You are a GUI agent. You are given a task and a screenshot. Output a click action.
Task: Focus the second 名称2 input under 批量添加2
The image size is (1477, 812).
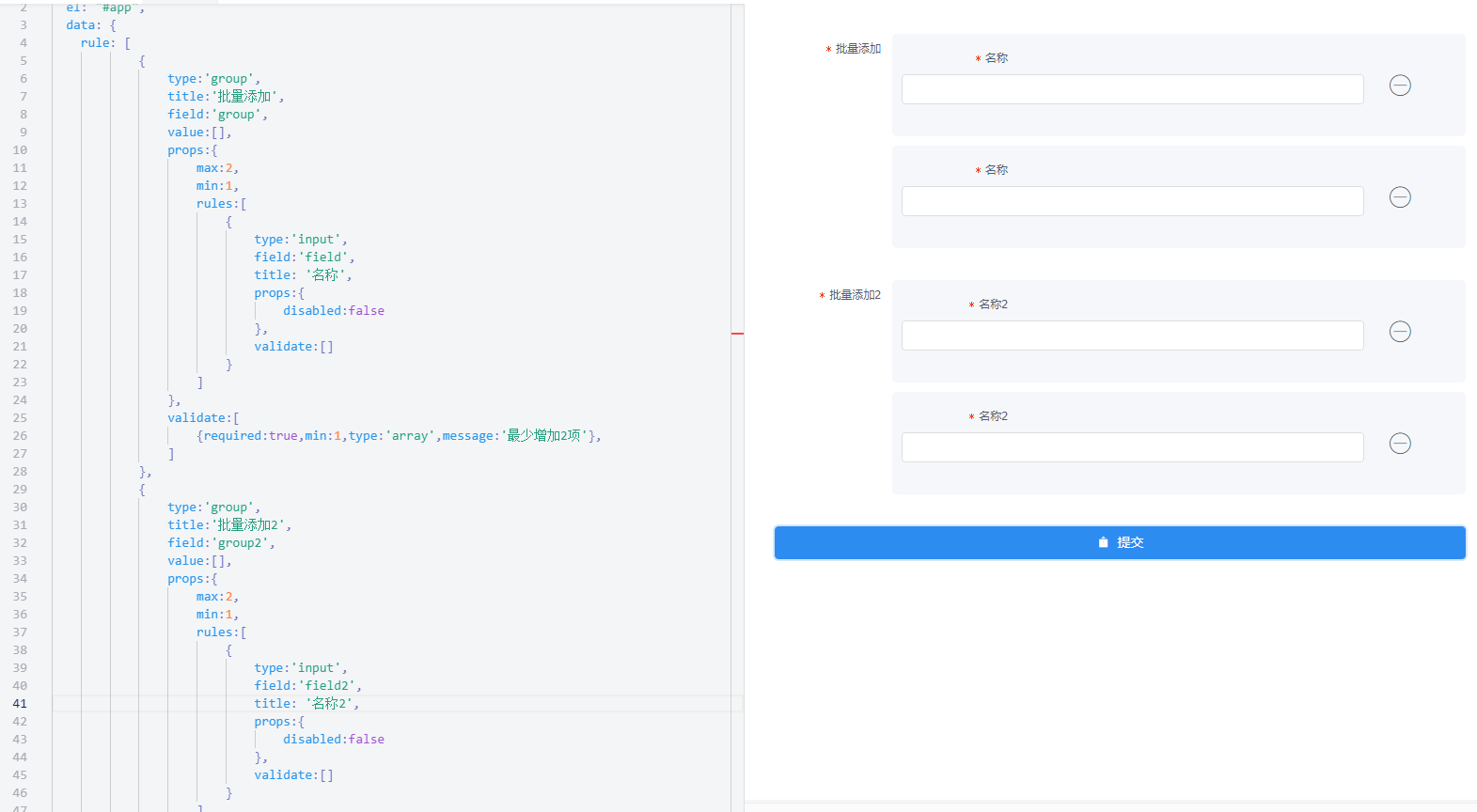(x=1132, y=447)
